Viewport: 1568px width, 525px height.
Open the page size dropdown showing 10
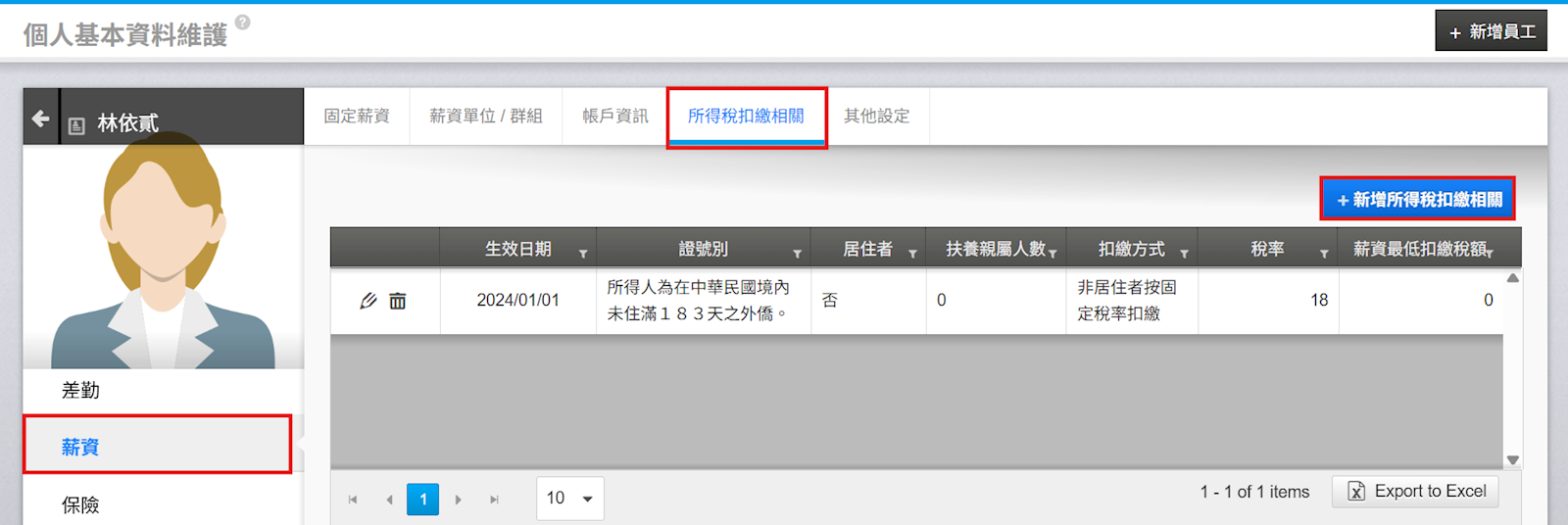tap(569, 499)
